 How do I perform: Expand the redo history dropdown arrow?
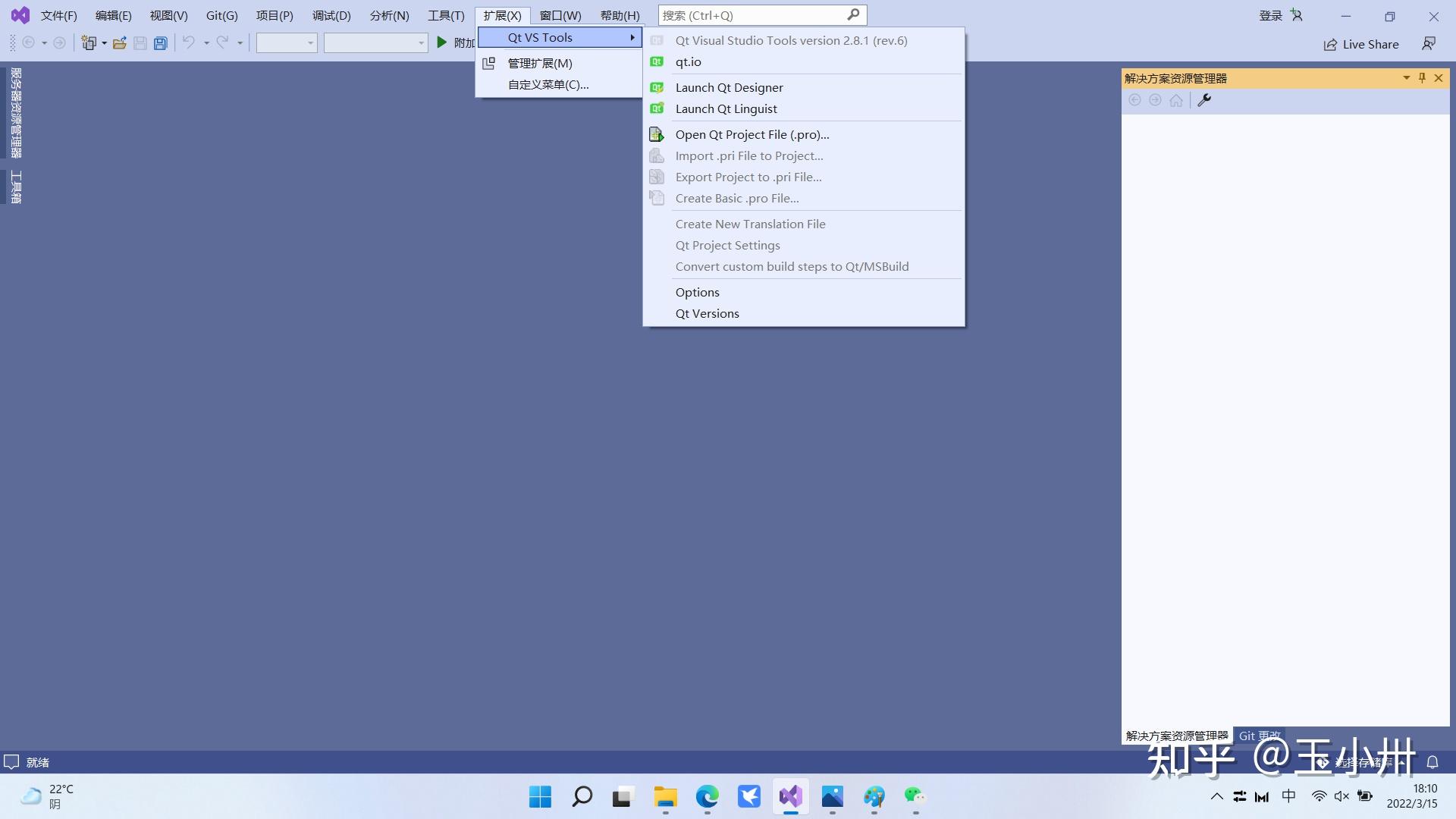tap(240, 43)
